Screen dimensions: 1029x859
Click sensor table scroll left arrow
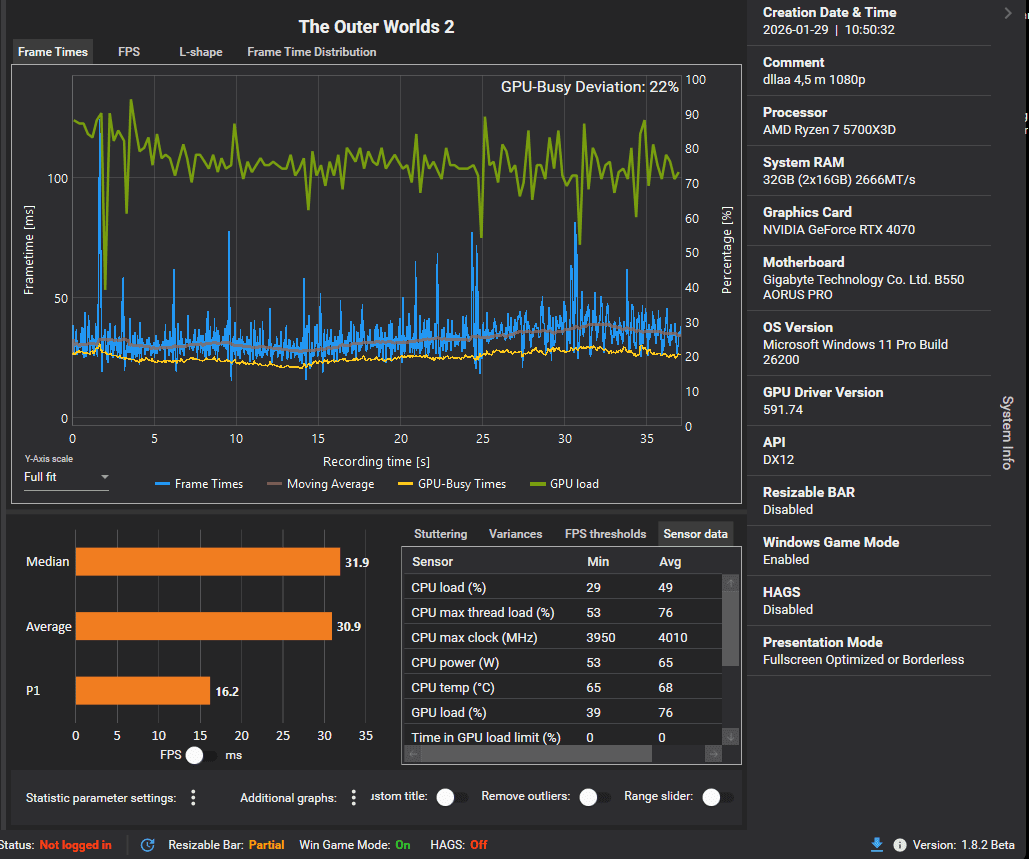[413, 754]
